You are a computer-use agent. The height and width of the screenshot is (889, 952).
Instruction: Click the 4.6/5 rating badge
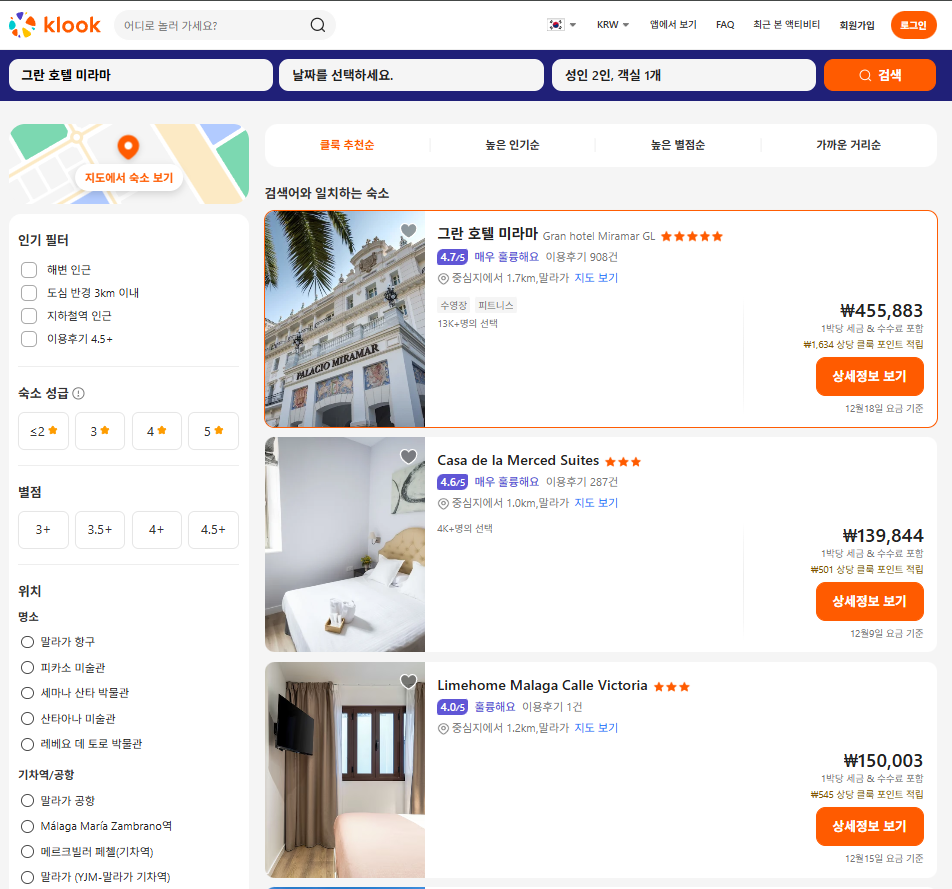[x=452, y=482]
